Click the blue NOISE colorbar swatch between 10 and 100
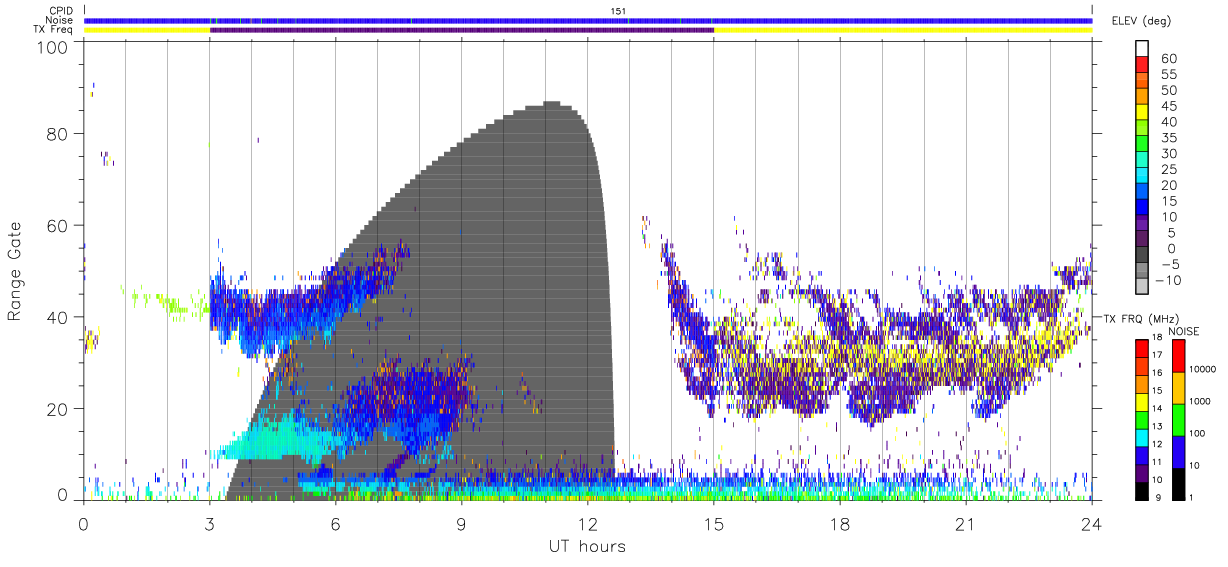The width and height of the screenshot is (1228, 567). (x=1180, y=451)
